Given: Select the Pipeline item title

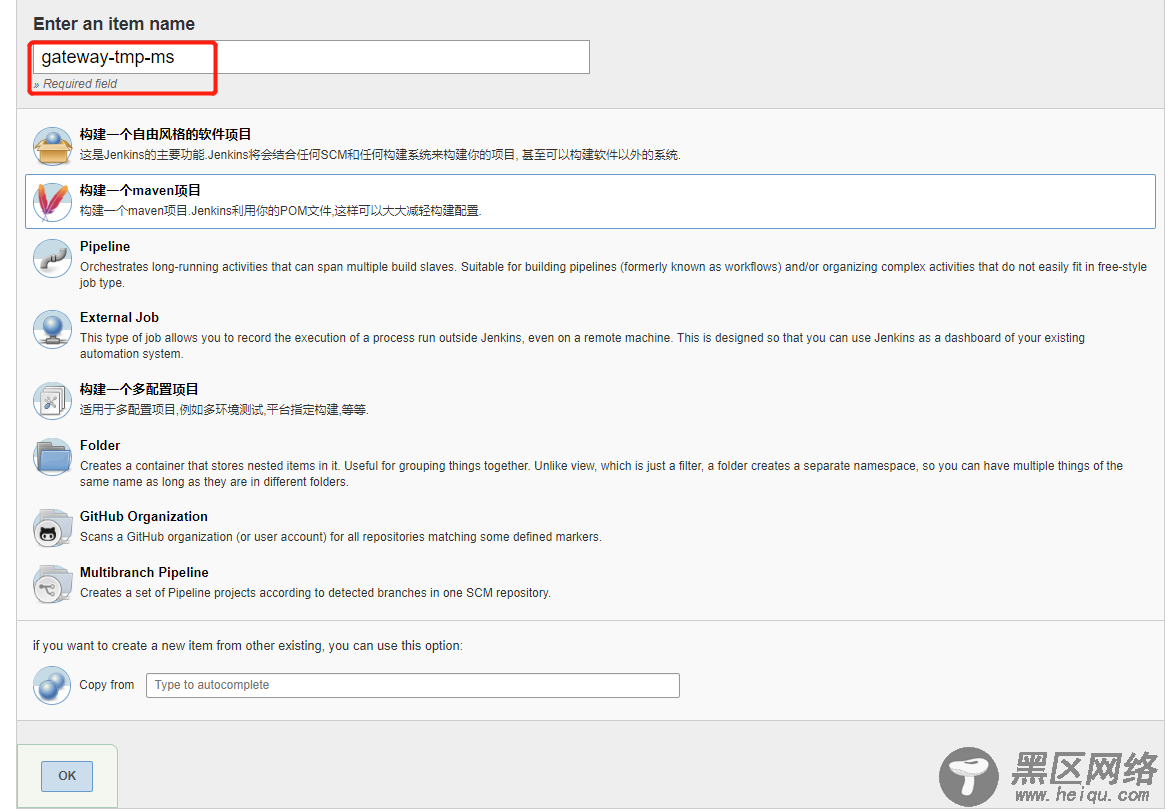Looking at the screenshot, I should pyautogui.click(x=105, y=247).
